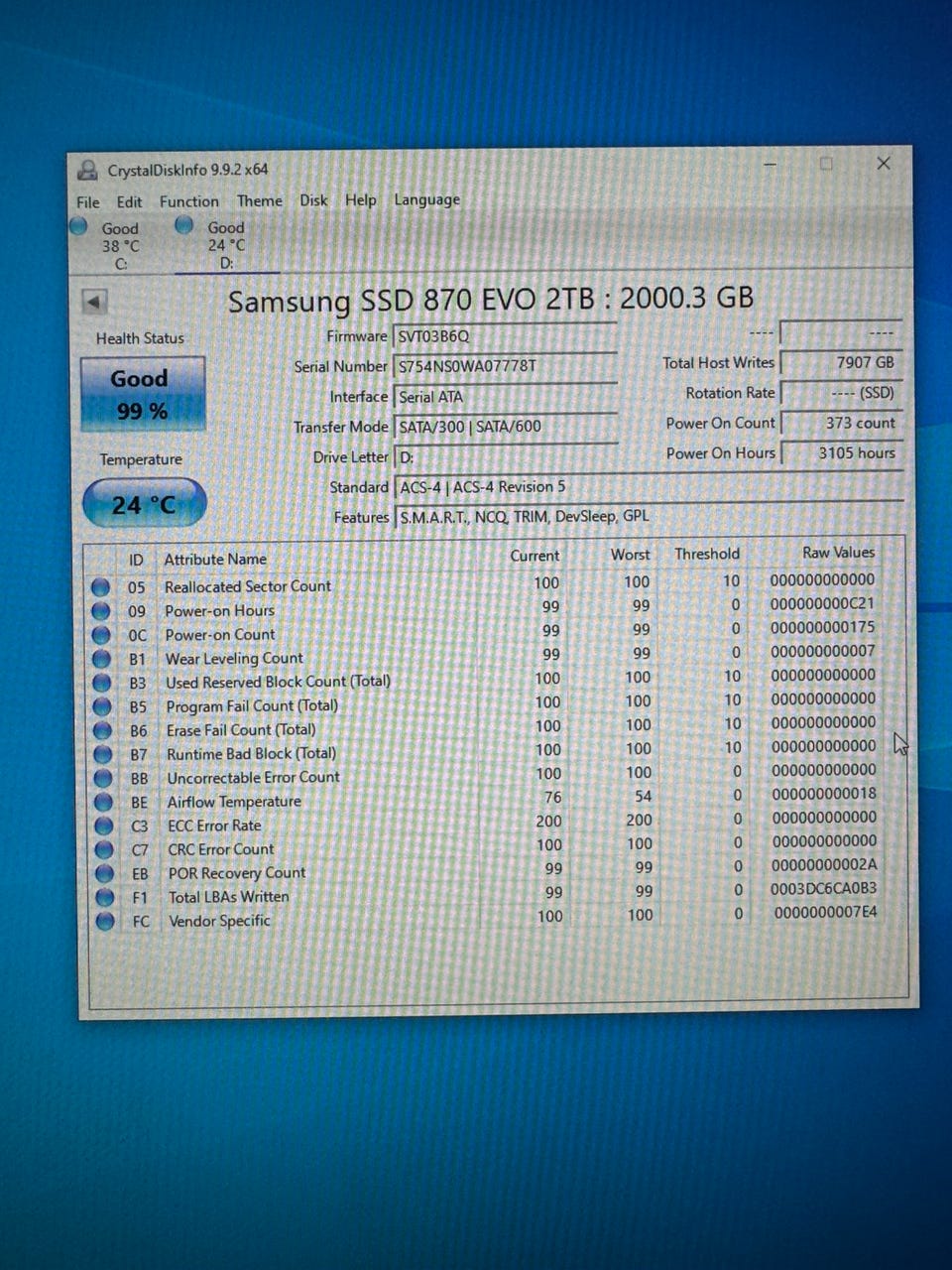
Task: Click the Samsung SSD 870 EVO 2TB title
Action: [491, 300]
